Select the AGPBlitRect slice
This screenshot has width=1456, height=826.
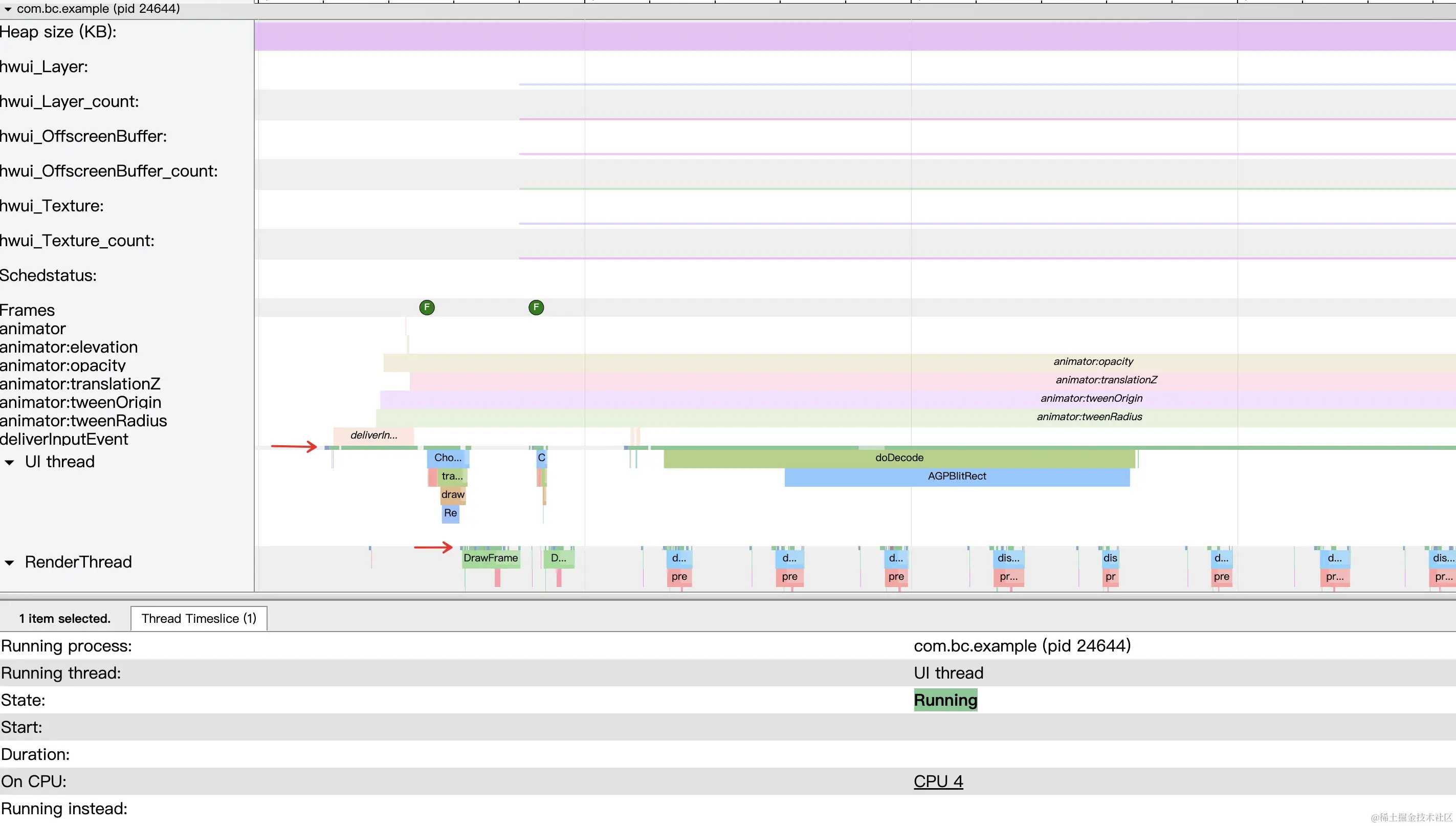tap(957, 476)
